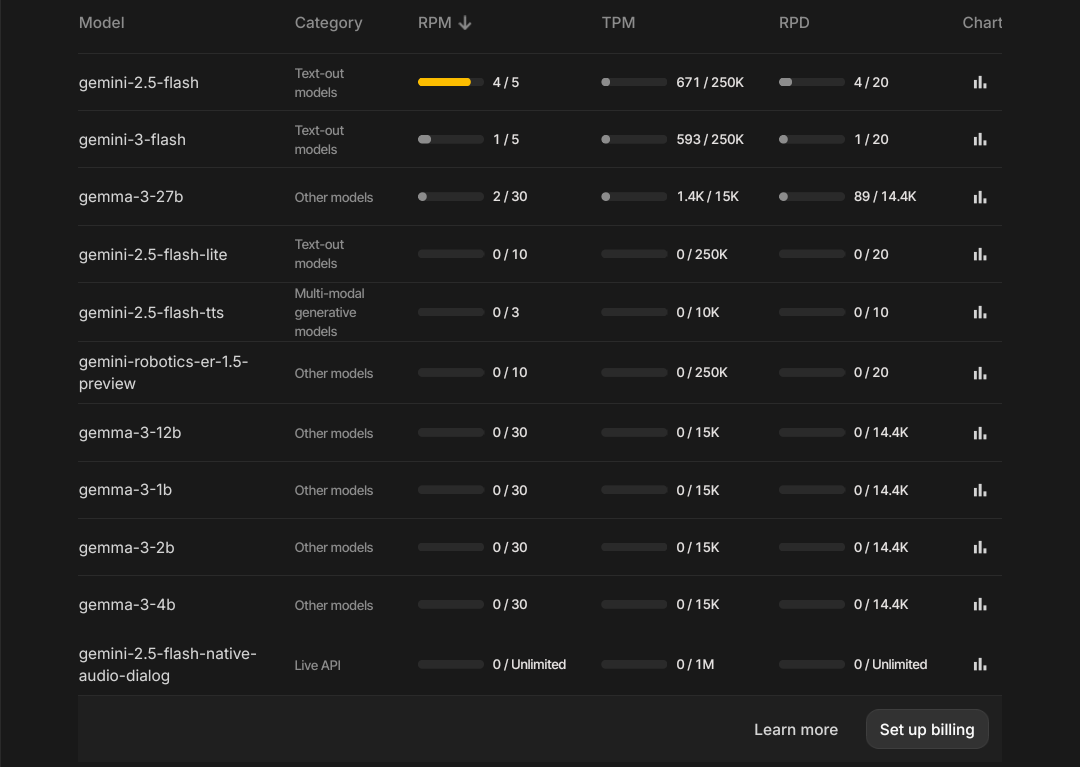Select gemini-2.5-flash-native-audio-dialog model name
Image resolution: width=1080 pixels, height=767 pixels.
pyautogui.click(x=167, y=664)
